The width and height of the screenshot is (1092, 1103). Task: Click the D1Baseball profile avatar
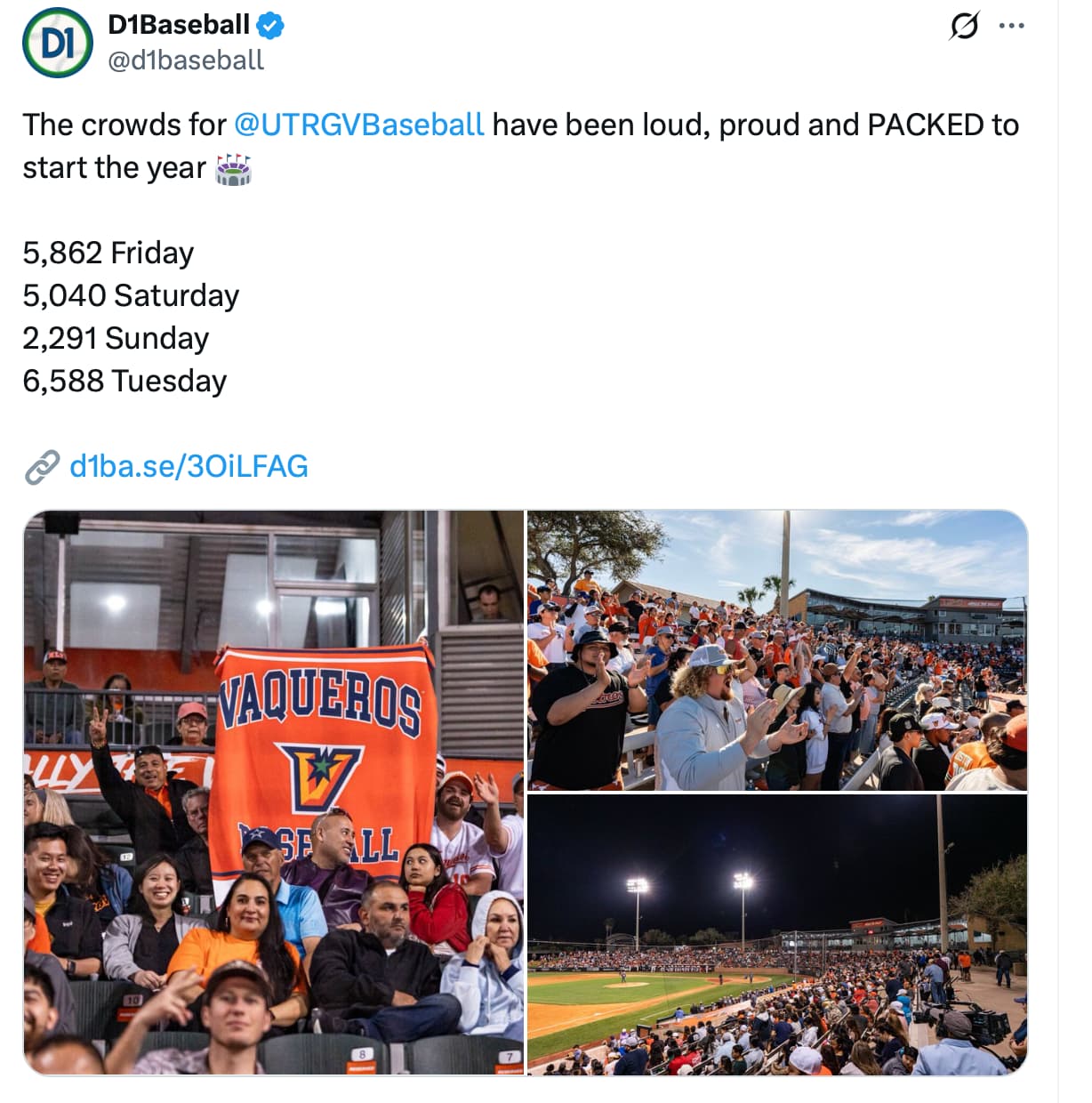point(57,43)
